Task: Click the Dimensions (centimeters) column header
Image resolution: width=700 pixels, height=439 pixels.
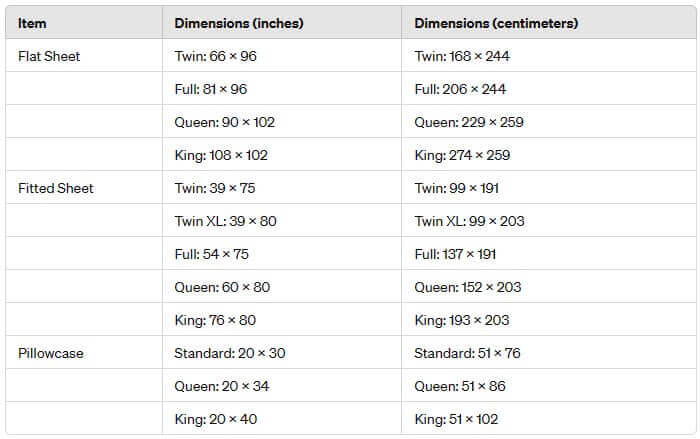Action: [496, 23]
